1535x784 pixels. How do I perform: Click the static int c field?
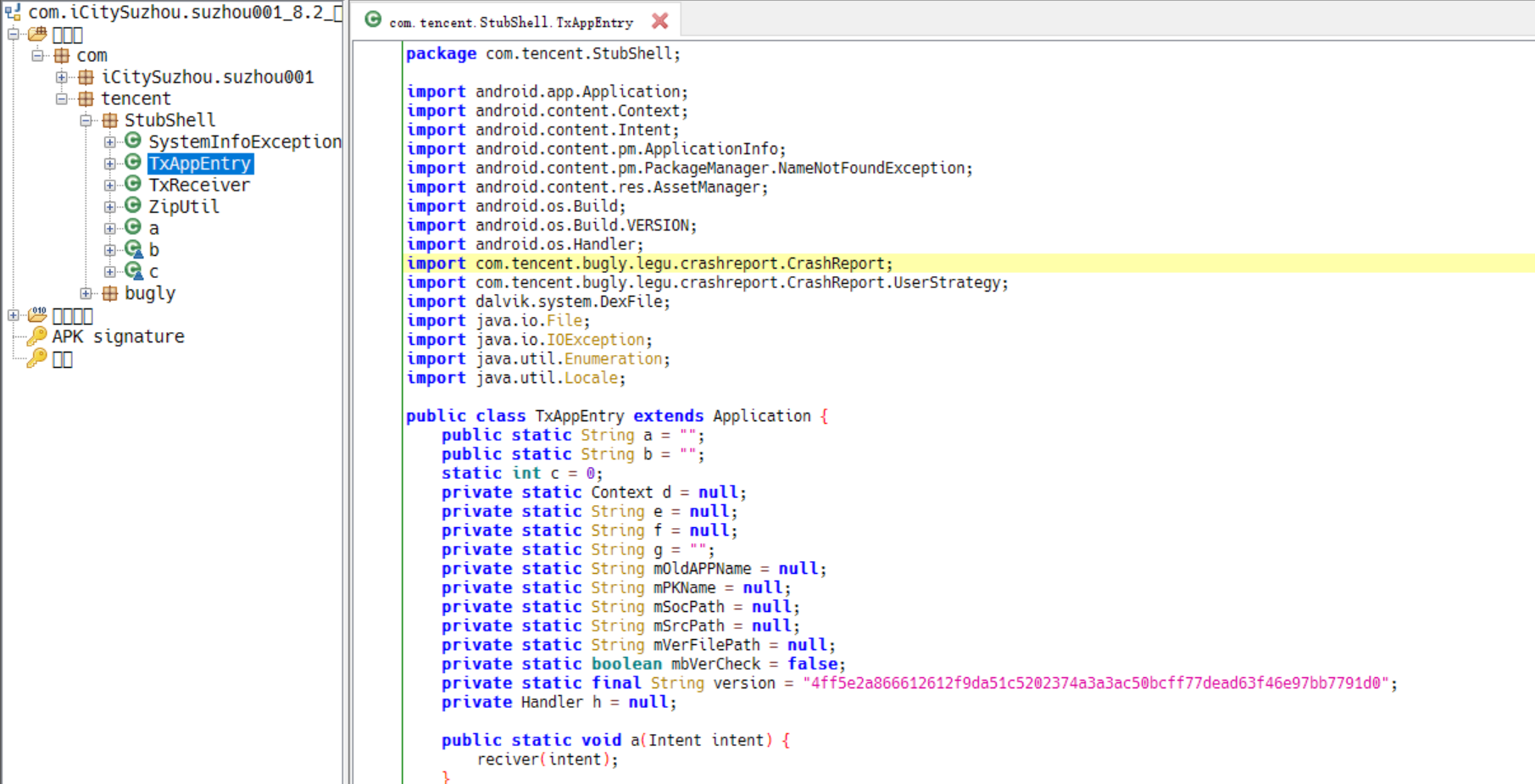point(522,474)
